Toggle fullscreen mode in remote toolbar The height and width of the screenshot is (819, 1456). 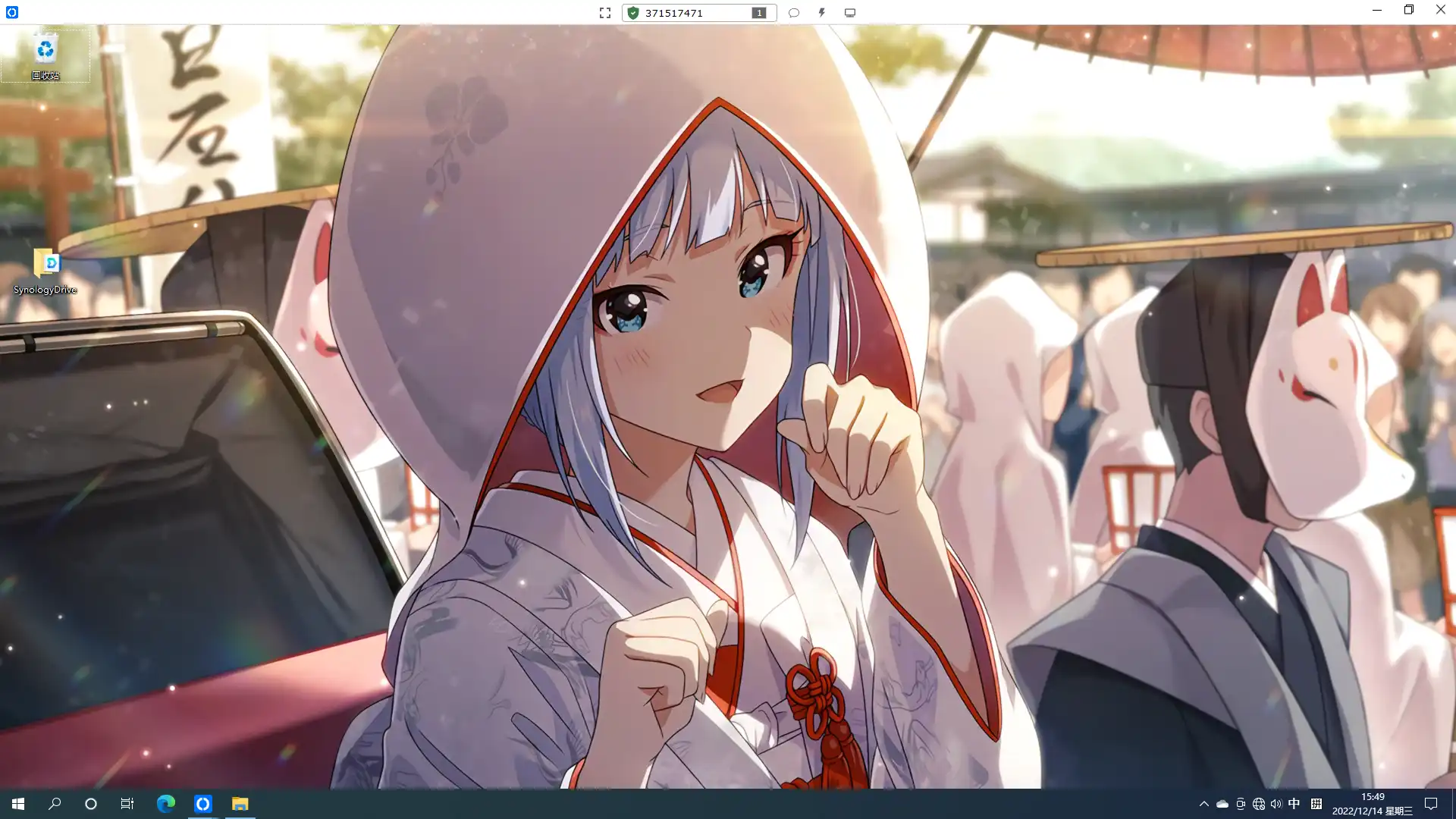tap(604, 13)
